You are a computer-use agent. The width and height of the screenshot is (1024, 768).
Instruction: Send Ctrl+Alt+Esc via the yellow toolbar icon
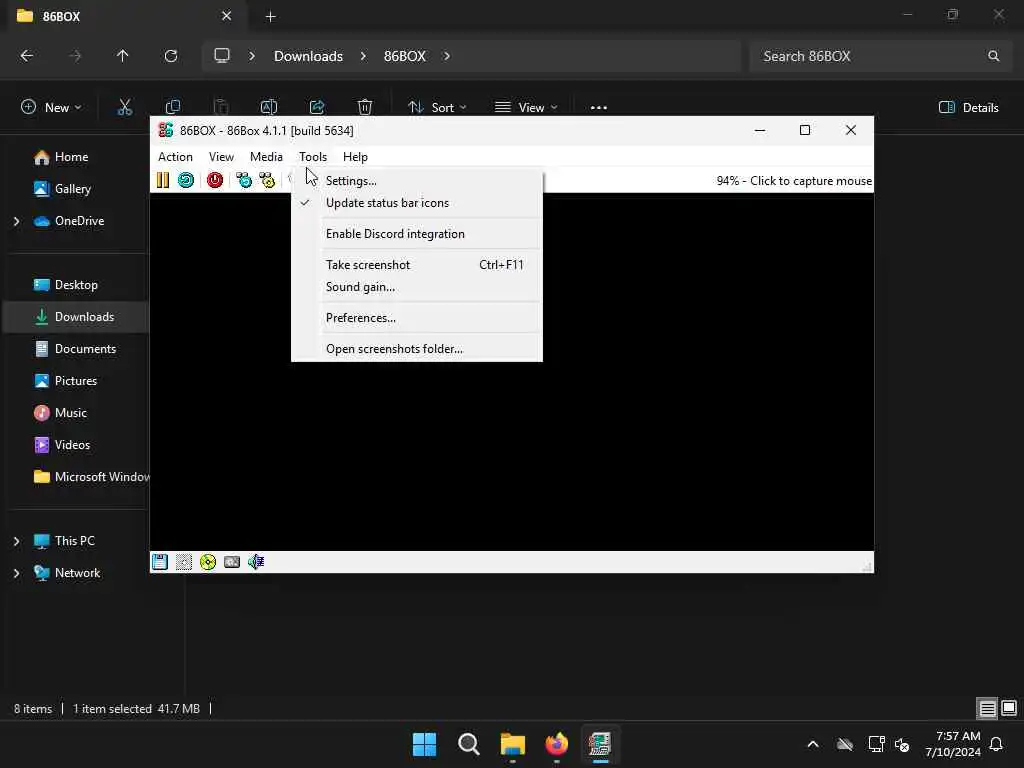click(x=267, y=180)
